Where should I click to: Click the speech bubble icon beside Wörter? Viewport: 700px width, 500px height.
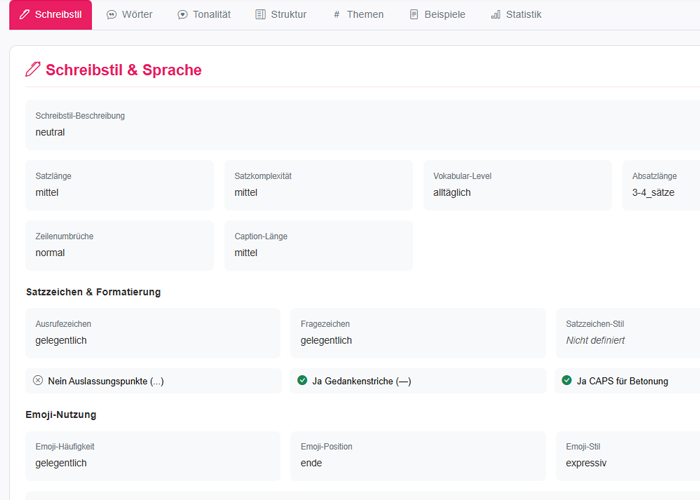[x=112, y=15]
